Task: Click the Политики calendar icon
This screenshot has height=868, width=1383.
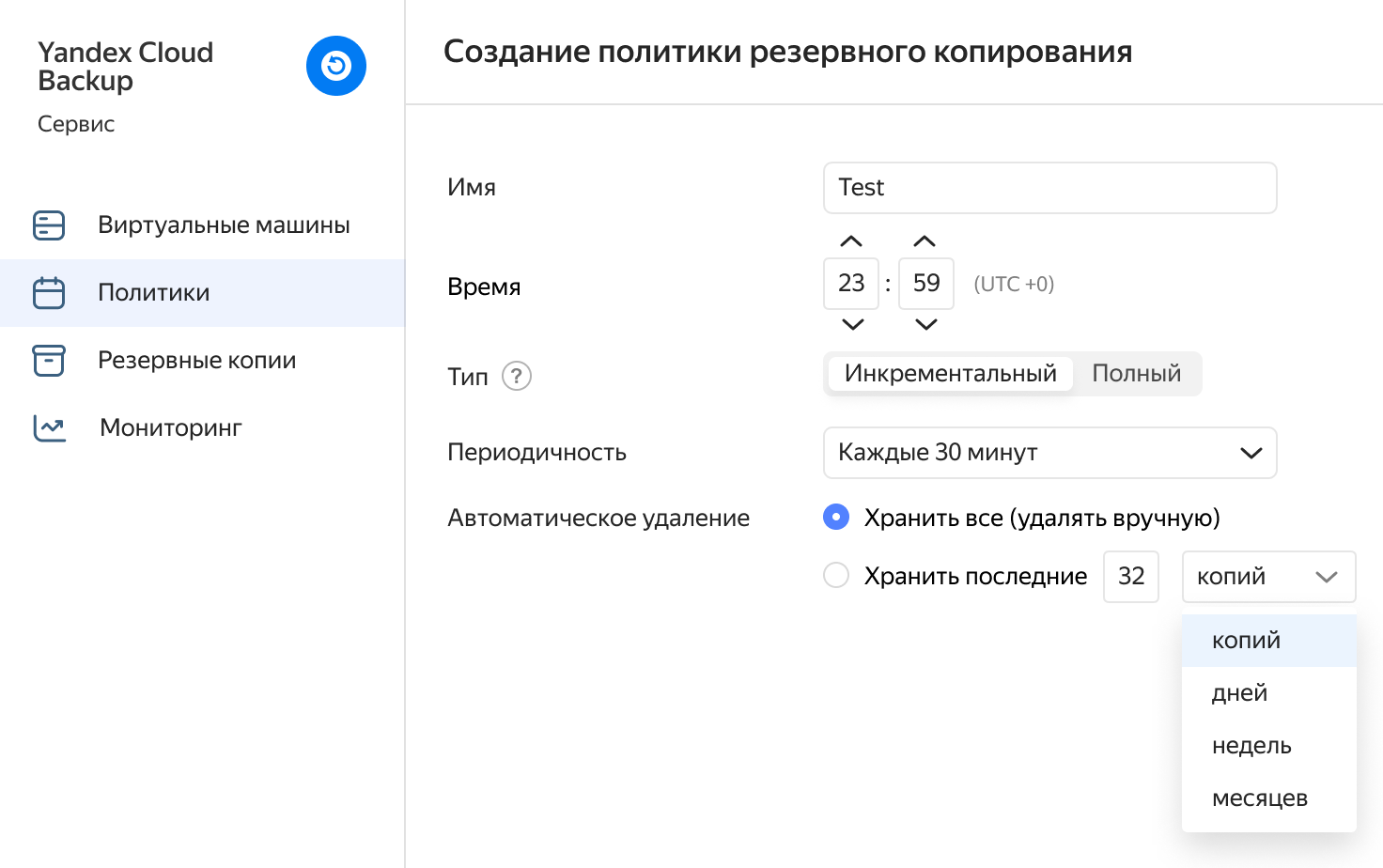Action: pyautogui.click(x=49, y=293)
